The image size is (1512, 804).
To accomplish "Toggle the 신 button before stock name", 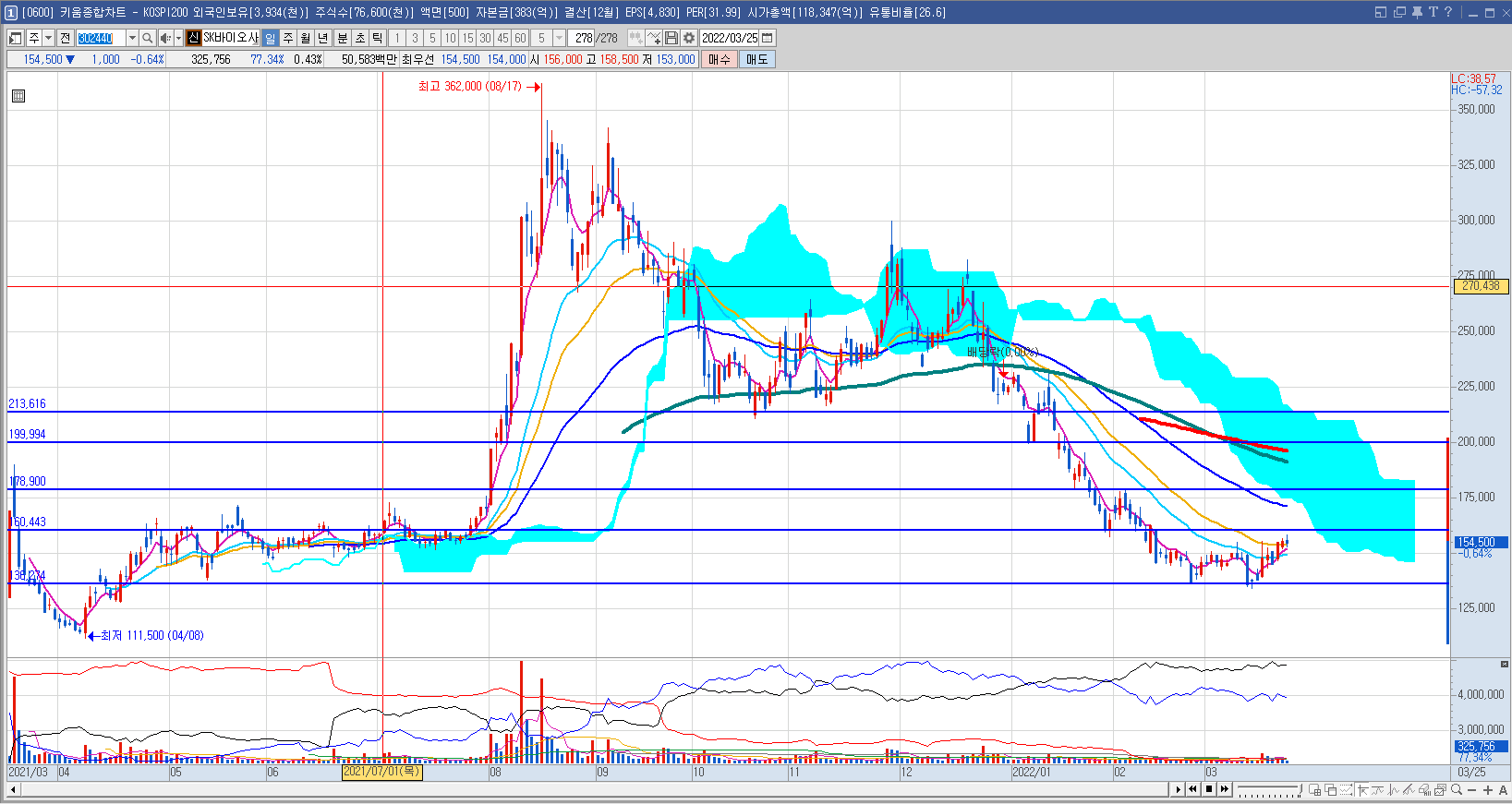I will point(193,38).
